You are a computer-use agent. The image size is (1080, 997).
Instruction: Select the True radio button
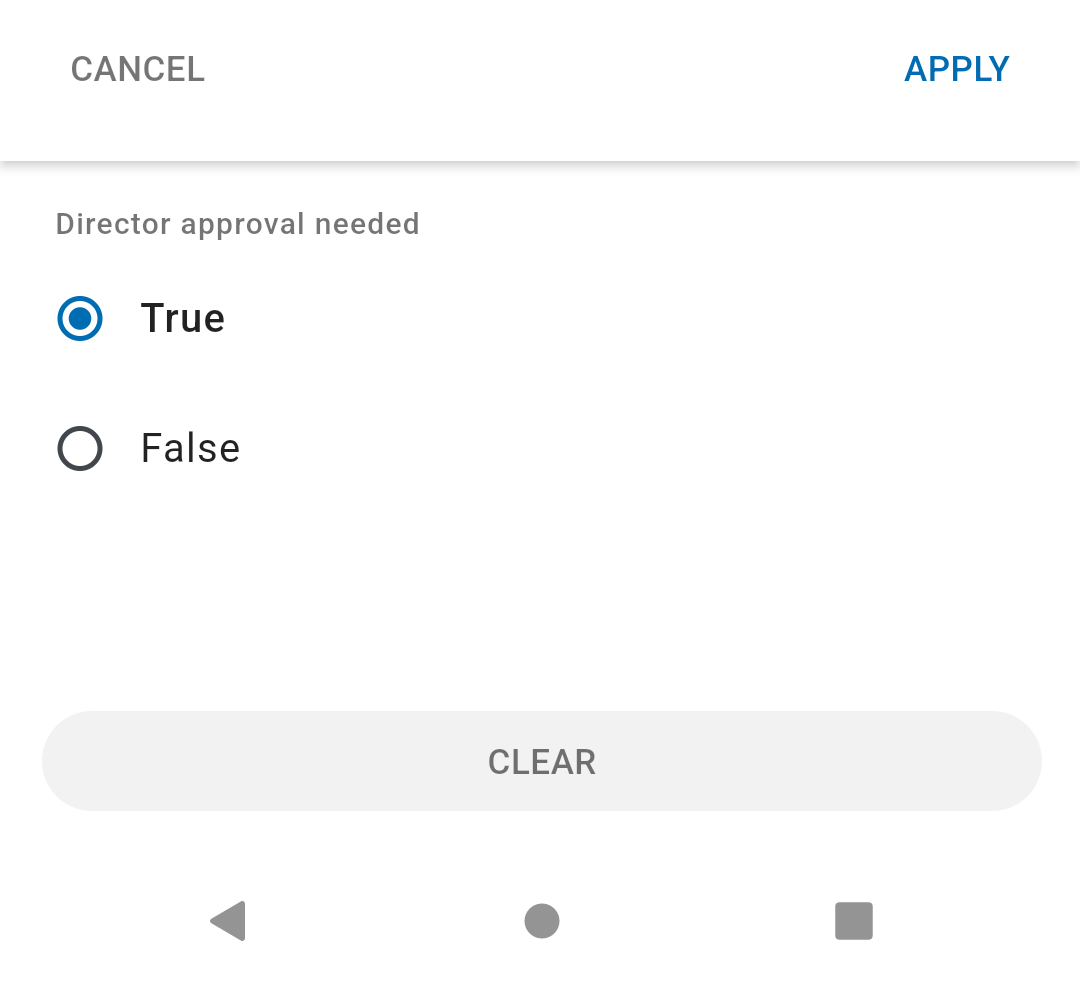coord(80,318)
